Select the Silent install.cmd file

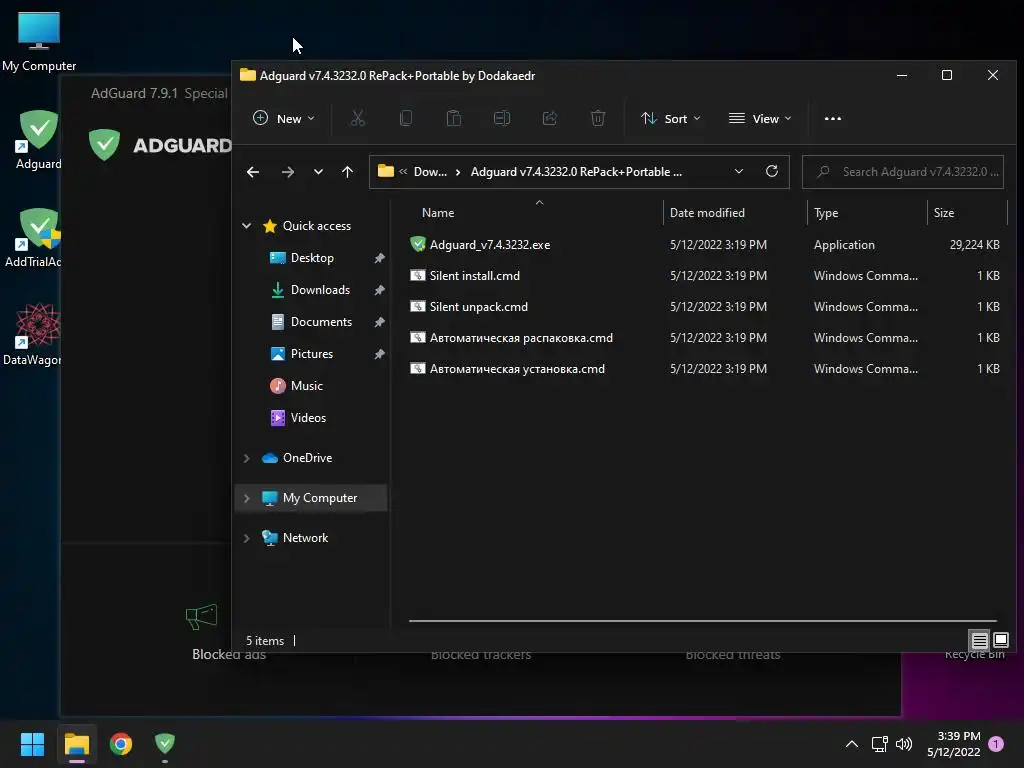pyautogui.click(x=705, y=276)
